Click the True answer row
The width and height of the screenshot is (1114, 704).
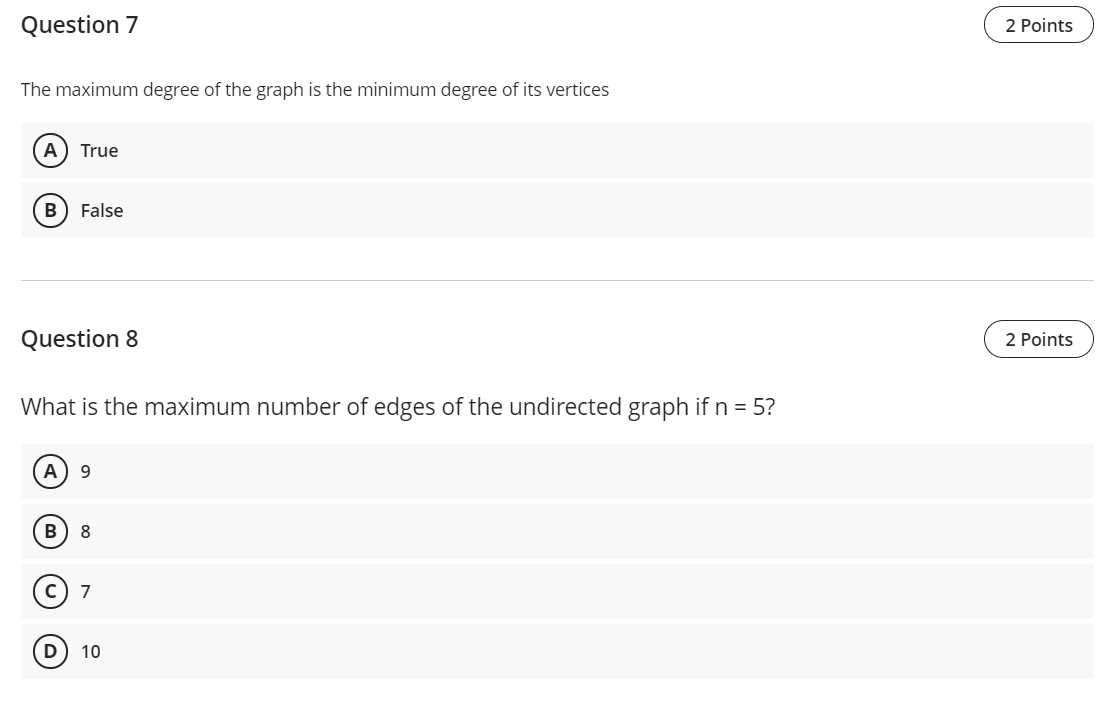pos(400,150)
